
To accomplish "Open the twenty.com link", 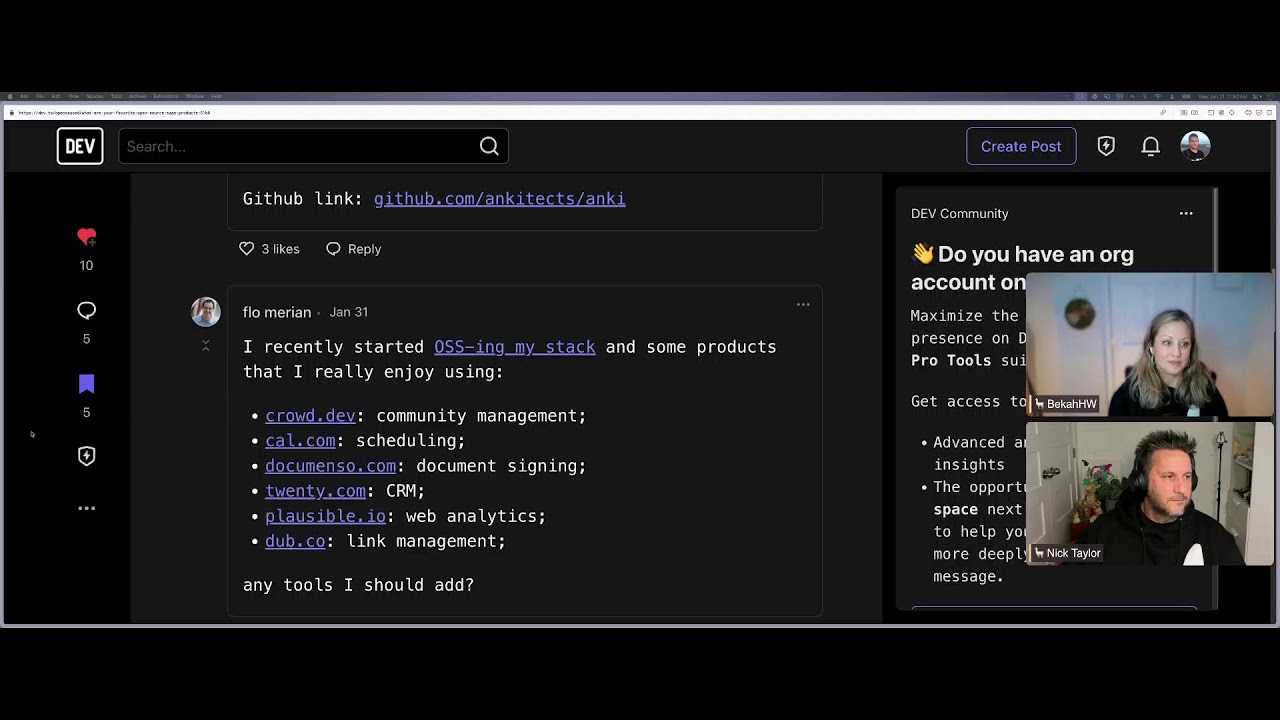I will point(315,491).
